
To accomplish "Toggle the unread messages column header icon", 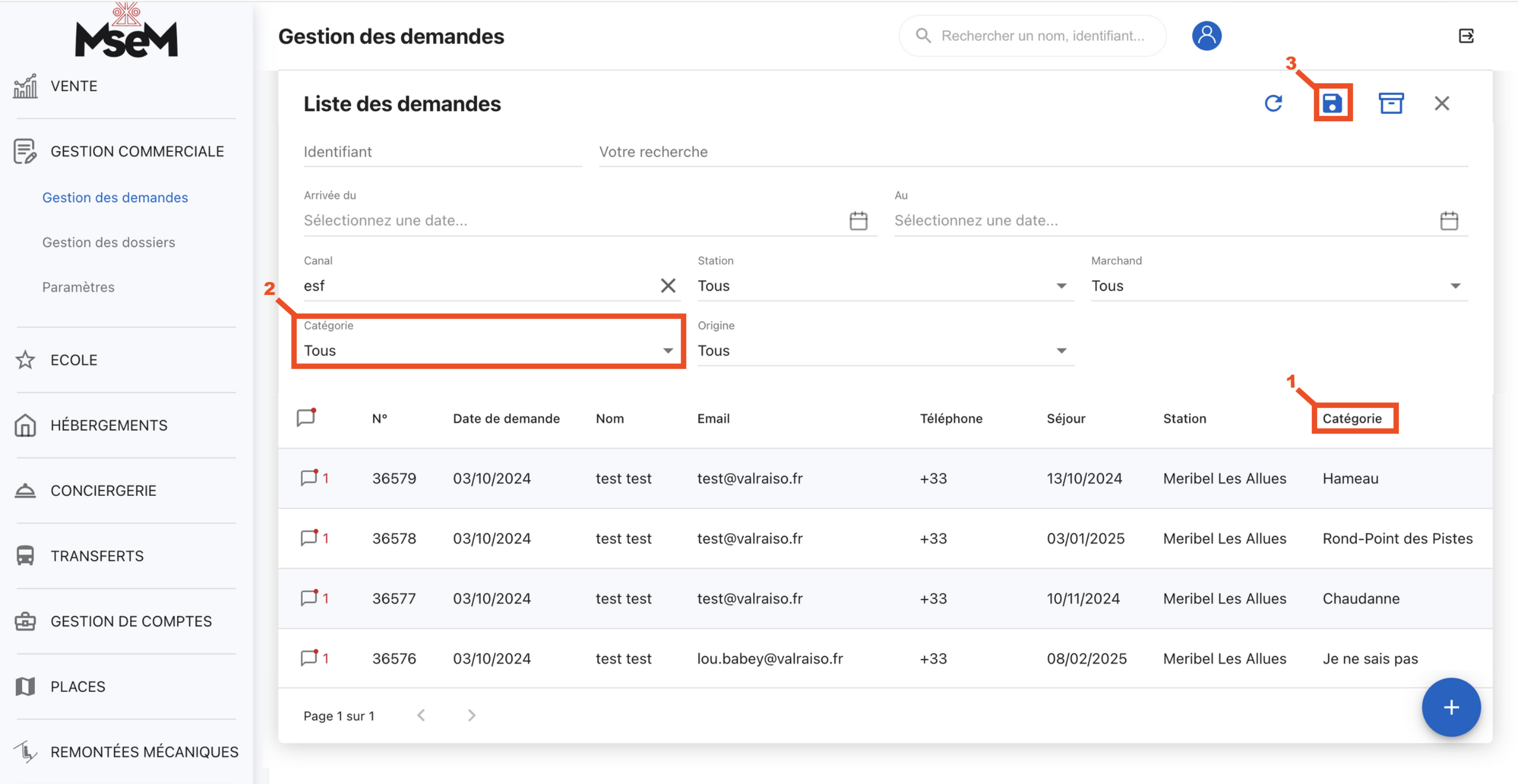I will (x=306, y=418).
